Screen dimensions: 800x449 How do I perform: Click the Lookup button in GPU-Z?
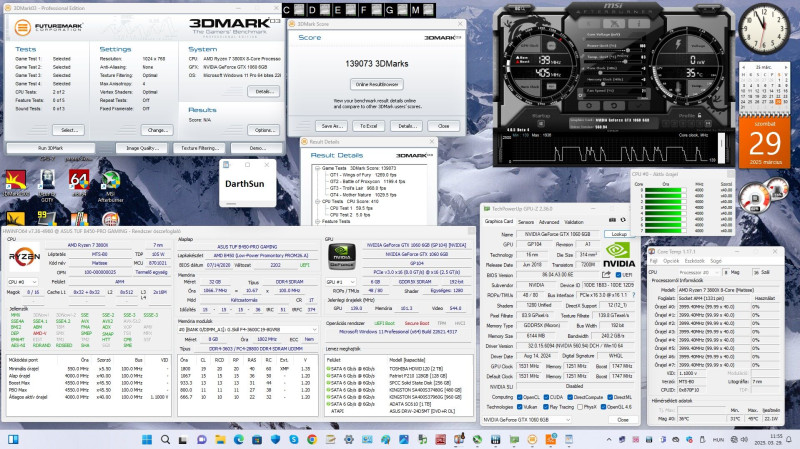pyautogui.click(x=619, y=234)
